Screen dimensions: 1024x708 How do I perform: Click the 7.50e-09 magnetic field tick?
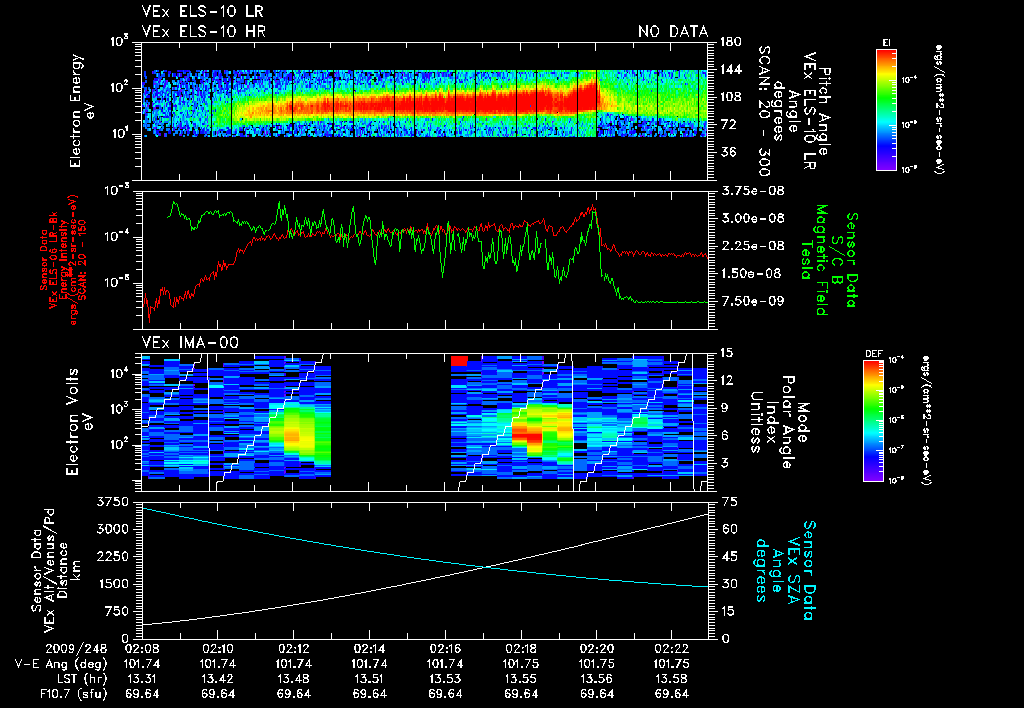point(752,301)
